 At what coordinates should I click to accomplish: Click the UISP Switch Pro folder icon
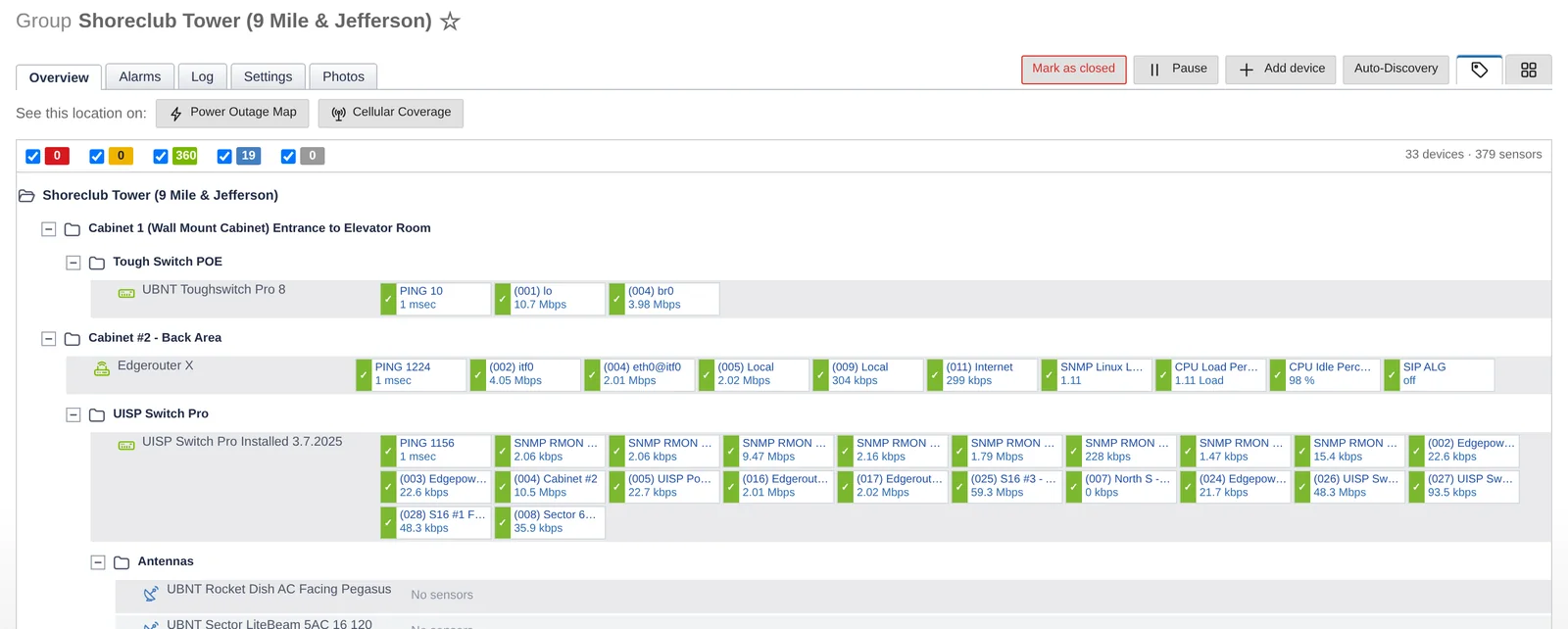(x=97, y=415)
